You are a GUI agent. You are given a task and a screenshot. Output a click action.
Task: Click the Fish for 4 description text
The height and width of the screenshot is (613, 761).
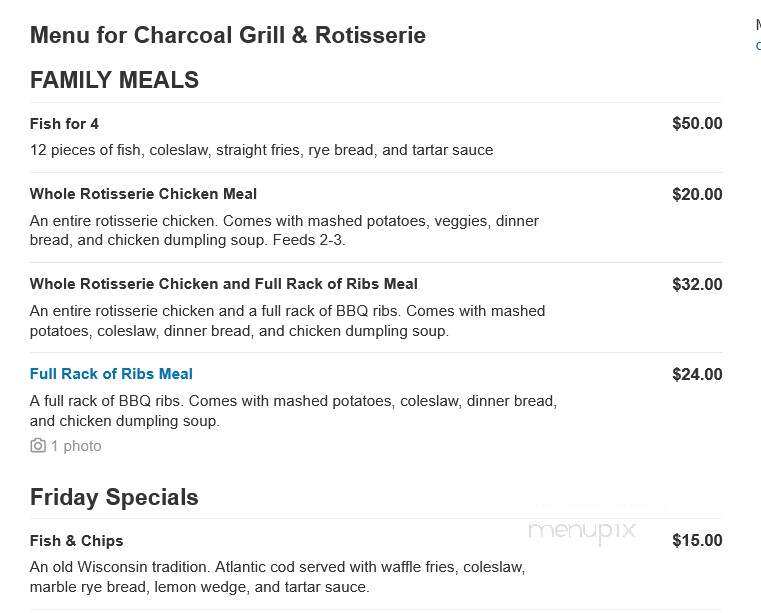coord(262,150)
